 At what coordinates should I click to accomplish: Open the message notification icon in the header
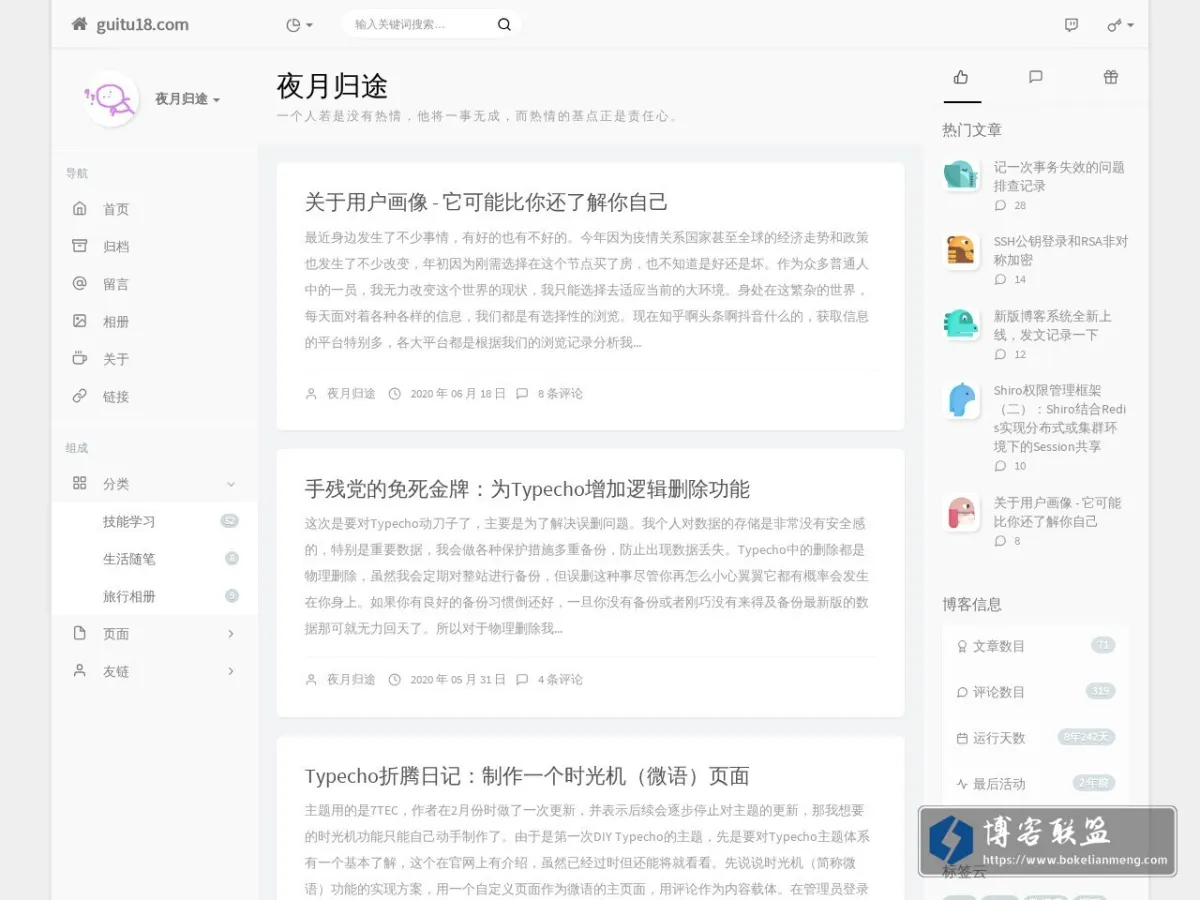point(1072,25)
